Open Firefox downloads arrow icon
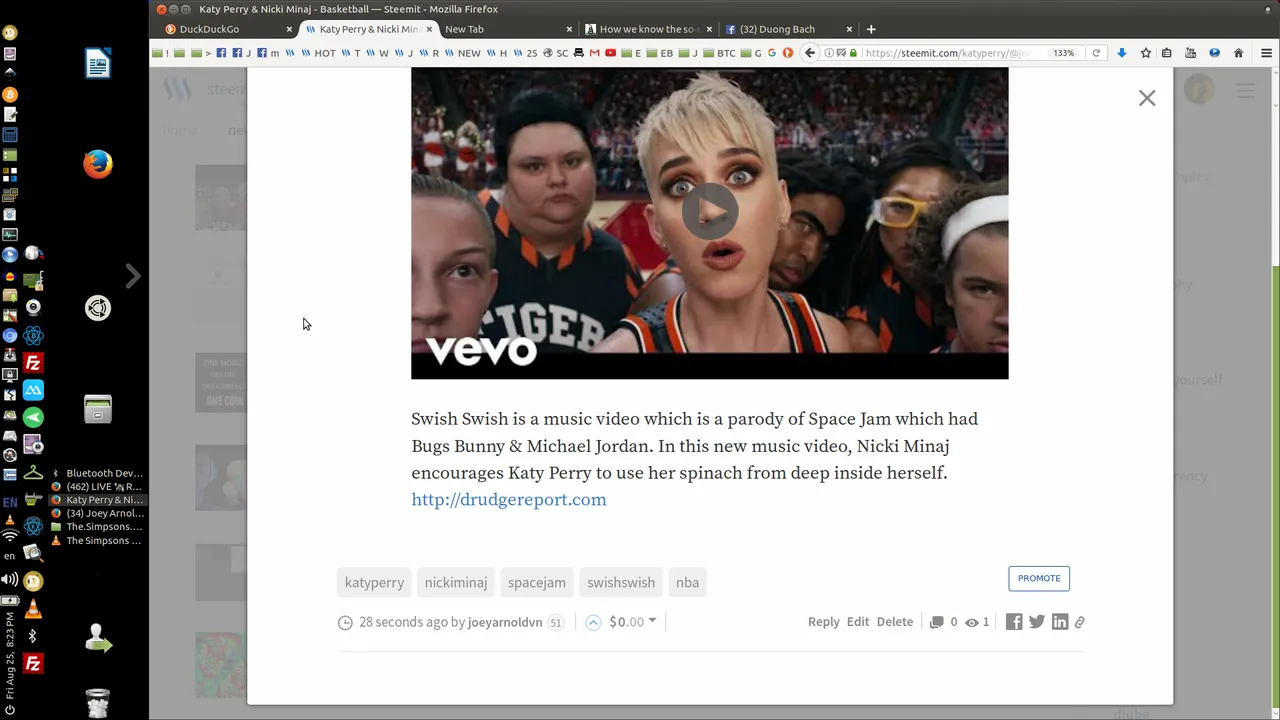1280x720 pixels. (1122, 53)
